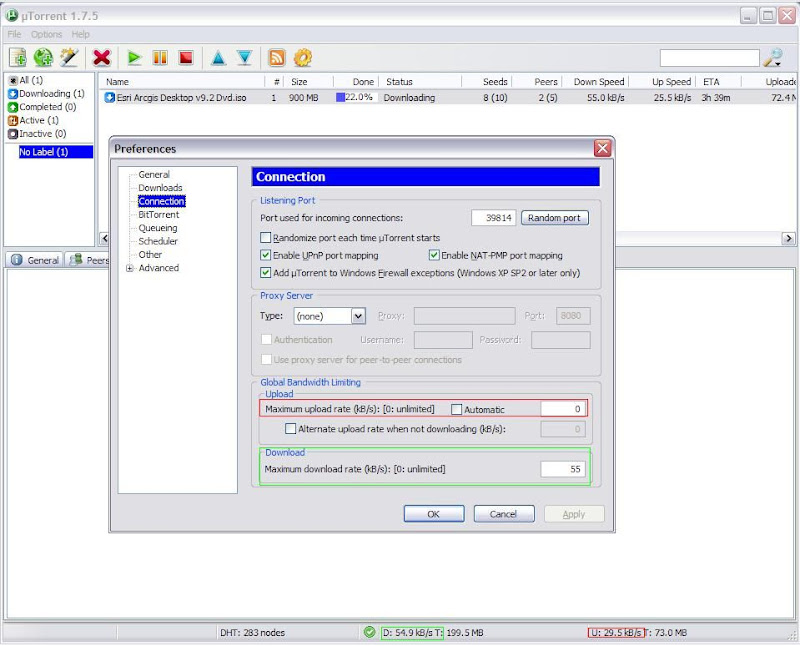Click the 22.0% progress bar of Esri torrent
This screenshot has height=646, width=800.
[356, 97]
